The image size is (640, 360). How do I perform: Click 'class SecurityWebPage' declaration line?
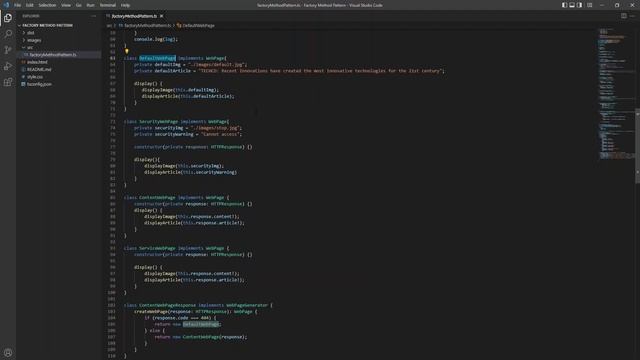176,122
